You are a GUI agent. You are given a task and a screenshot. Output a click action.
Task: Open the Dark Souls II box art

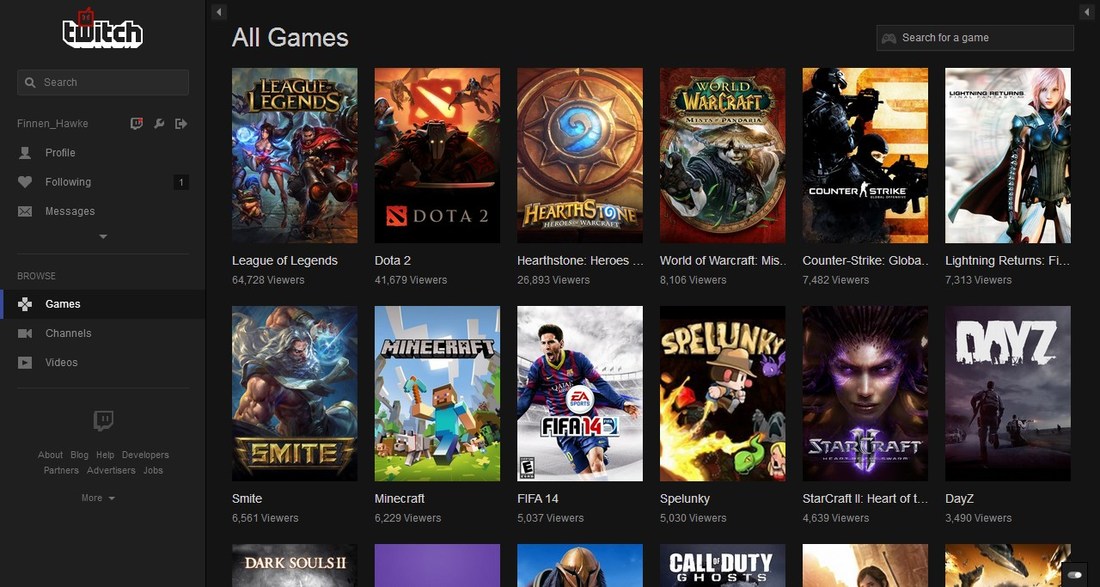[x=295, y=565]
